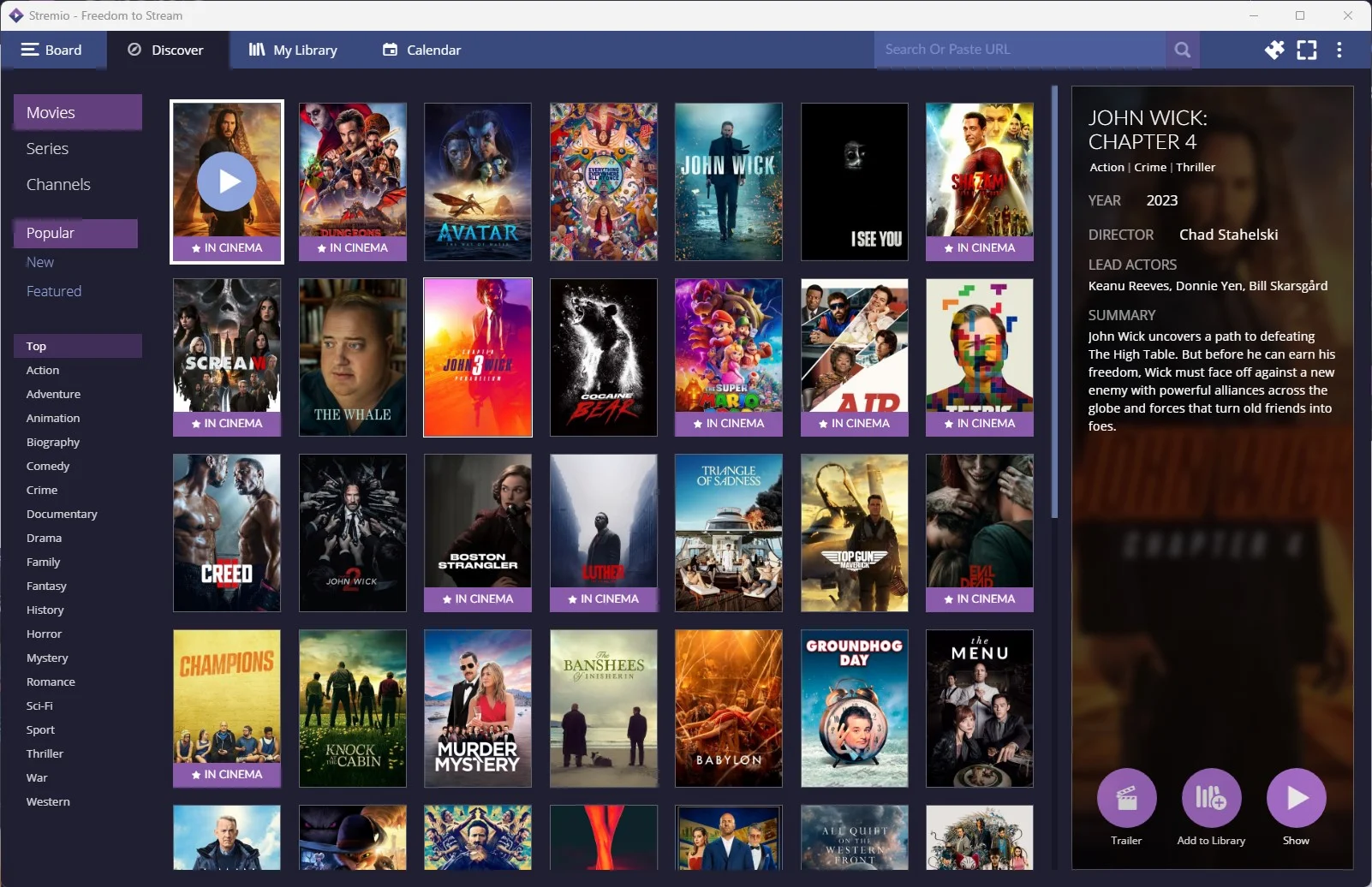Image resolution: width=1372 pixels, height=887 pixels.
Task: Select the Scream poster
Action: pos(227,357)
